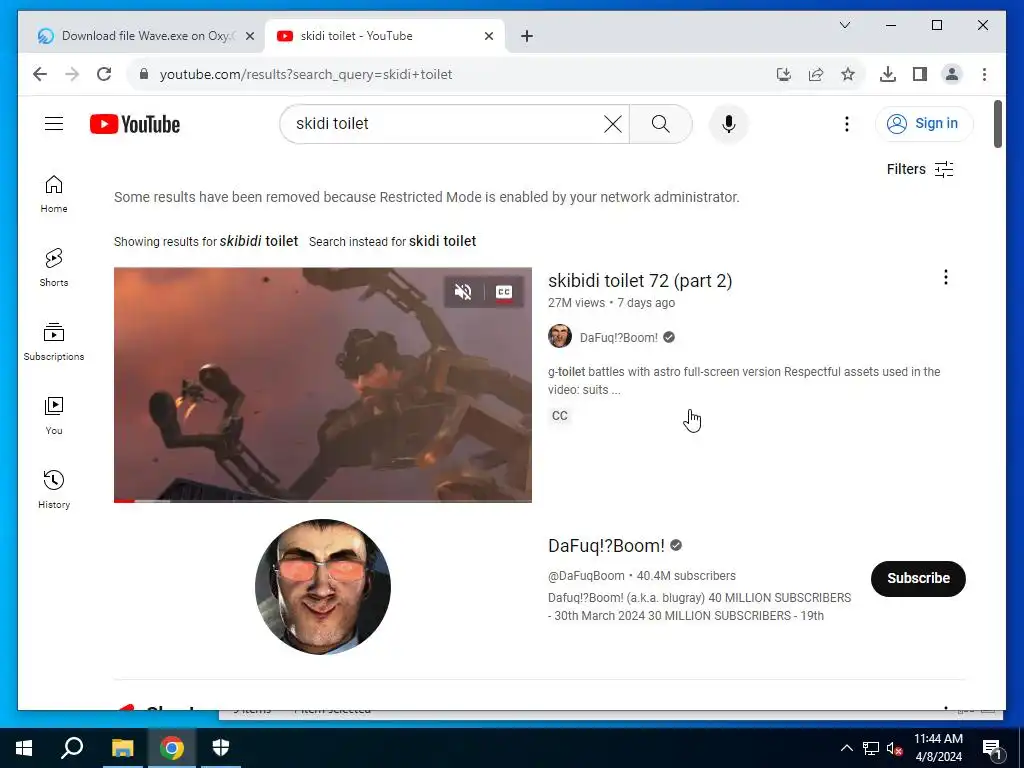Click the magnifier search button
Viewport: 1024px width, 768px height.
point(660,123)
